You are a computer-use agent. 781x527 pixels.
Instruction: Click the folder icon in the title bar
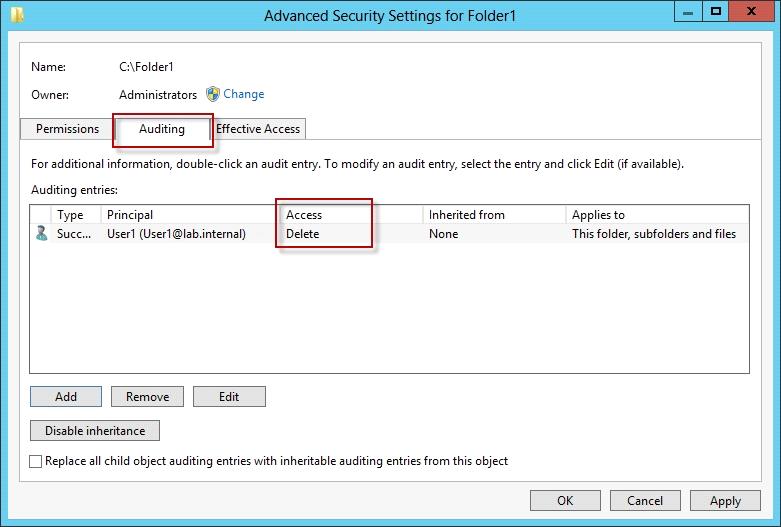pyautogui.click(x=17, y=15)
